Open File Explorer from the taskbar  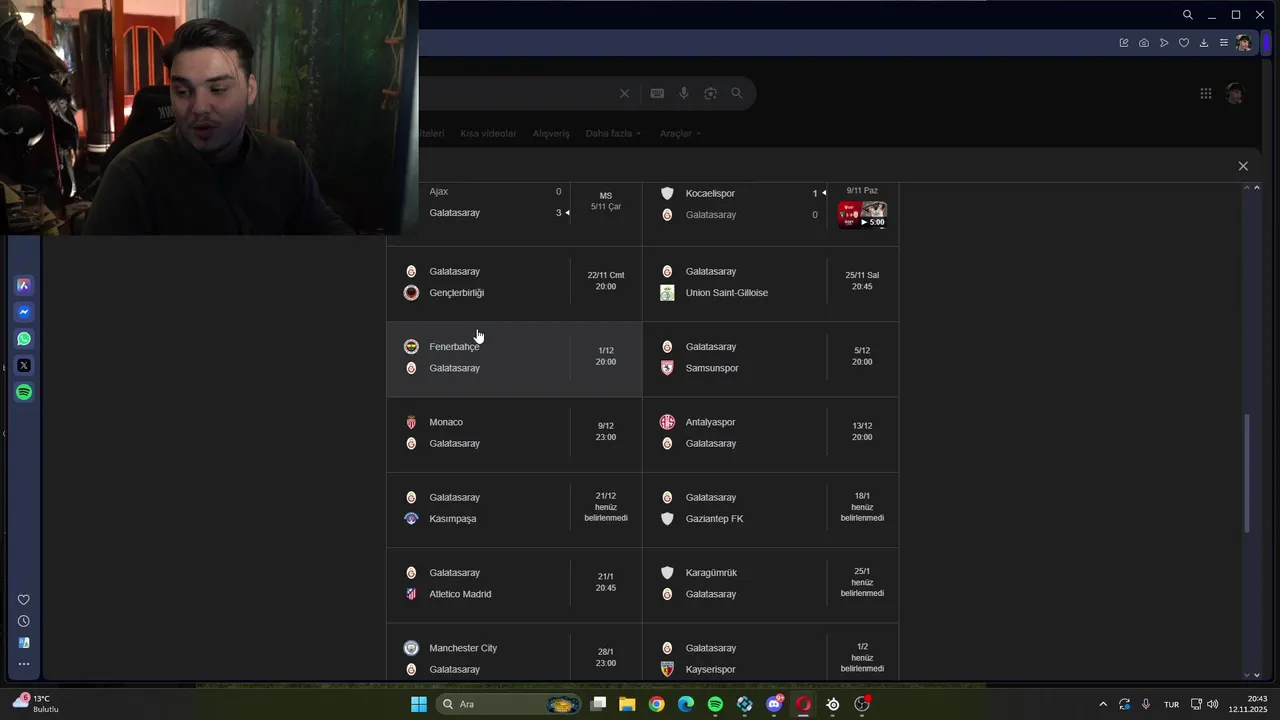[x=627, y=704]
